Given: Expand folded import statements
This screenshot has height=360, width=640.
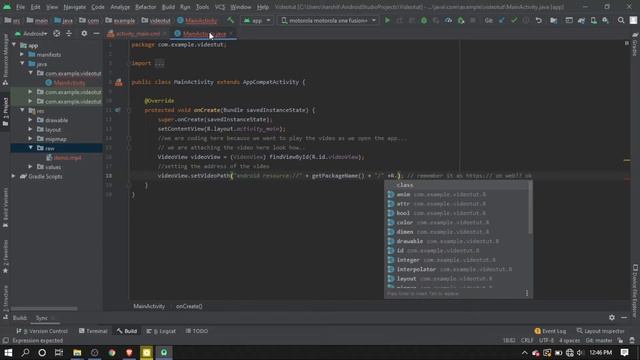Looking at the screenshot, I should 160,63.
